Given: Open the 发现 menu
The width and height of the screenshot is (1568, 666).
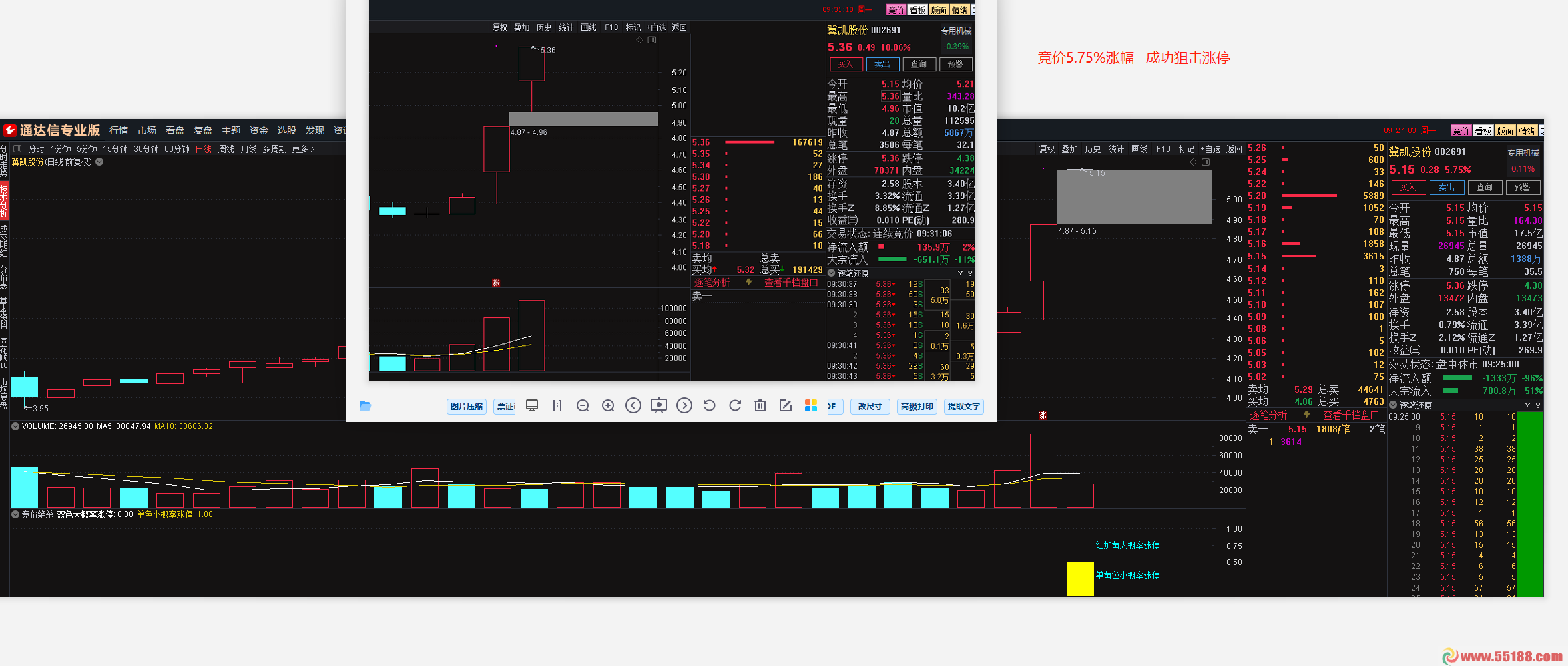Looking at the screenshot, I should pos(315,131).
